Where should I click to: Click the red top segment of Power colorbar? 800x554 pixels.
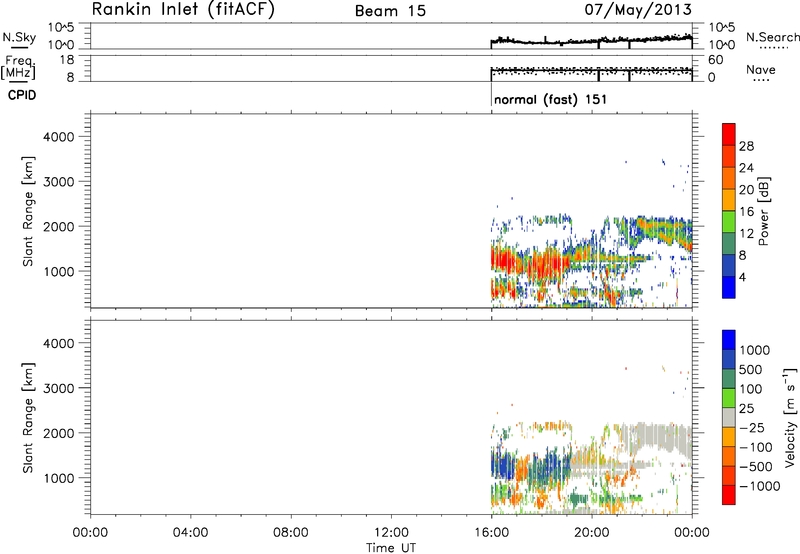[x=729, y=135]
